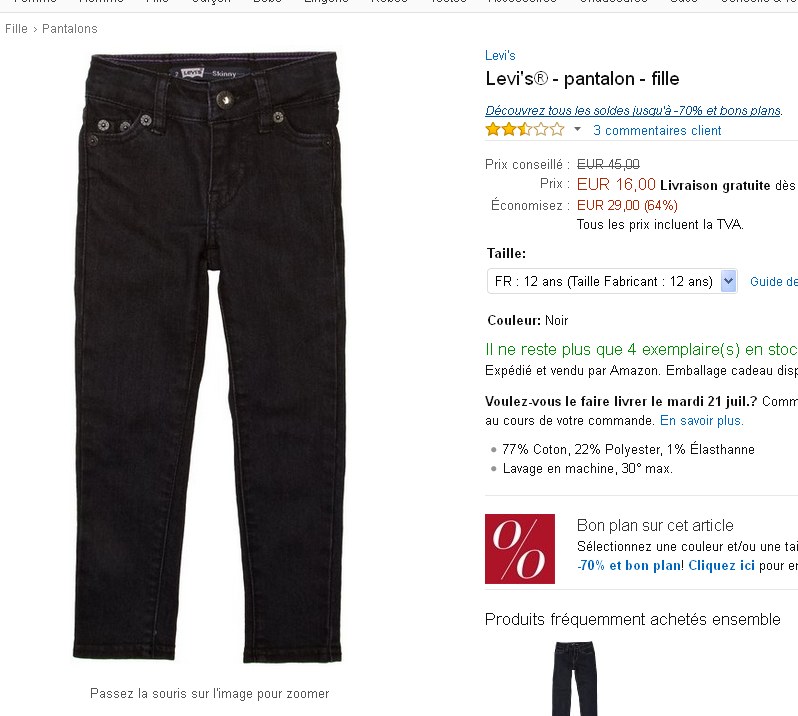Open the soldes jusqu'à -70% promo link
The image size is (798, 716).
coord(633,110)
